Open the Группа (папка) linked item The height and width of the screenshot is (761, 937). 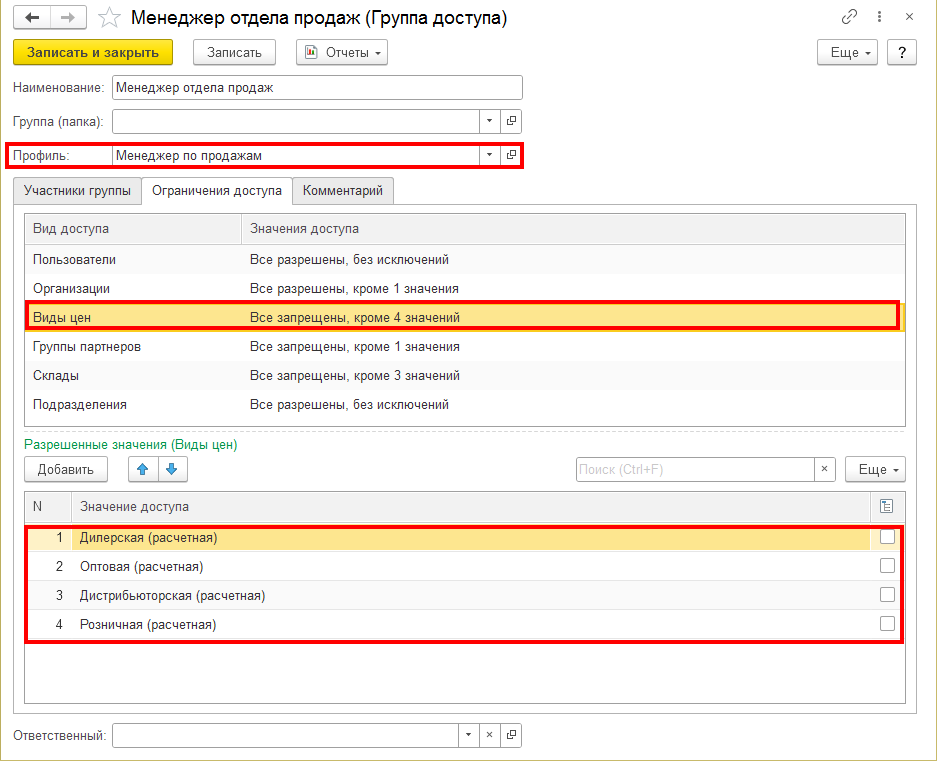point(511,121)
